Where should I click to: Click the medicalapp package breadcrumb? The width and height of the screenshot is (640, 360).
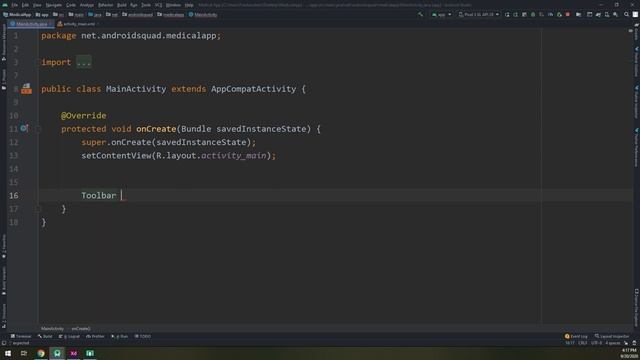171,15
